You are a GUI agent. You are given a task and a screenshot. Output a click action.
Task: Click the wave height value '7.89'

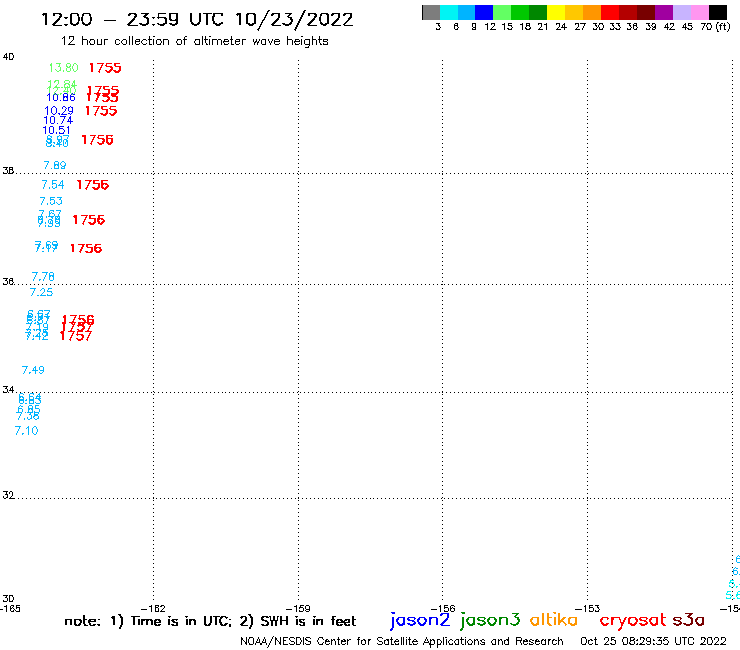[x=55, y=165]
